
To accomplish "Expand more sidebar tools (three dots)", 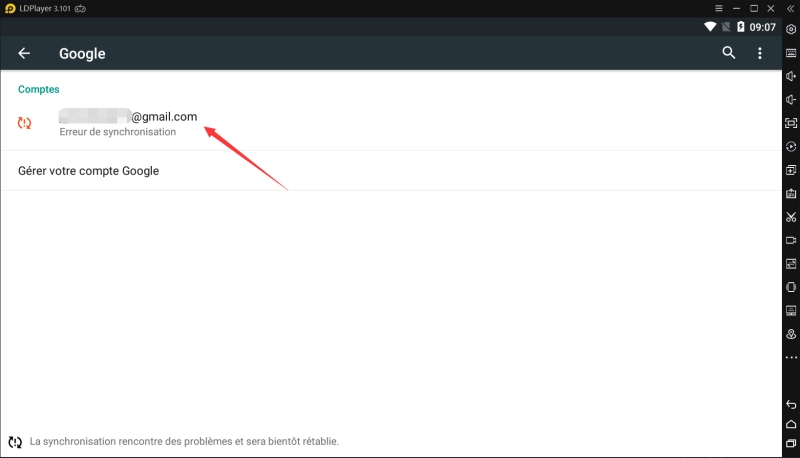I will pos(791,358).
